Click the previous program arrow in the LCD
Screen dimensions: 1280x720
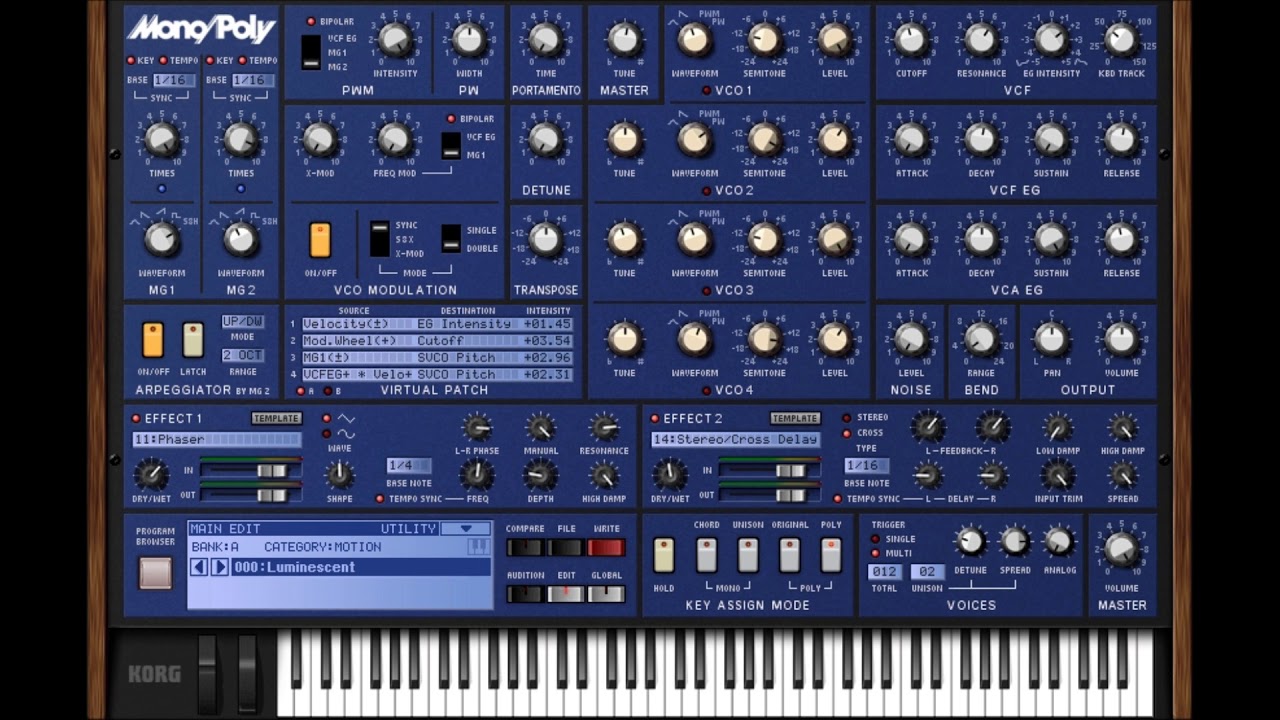[198, 567]
